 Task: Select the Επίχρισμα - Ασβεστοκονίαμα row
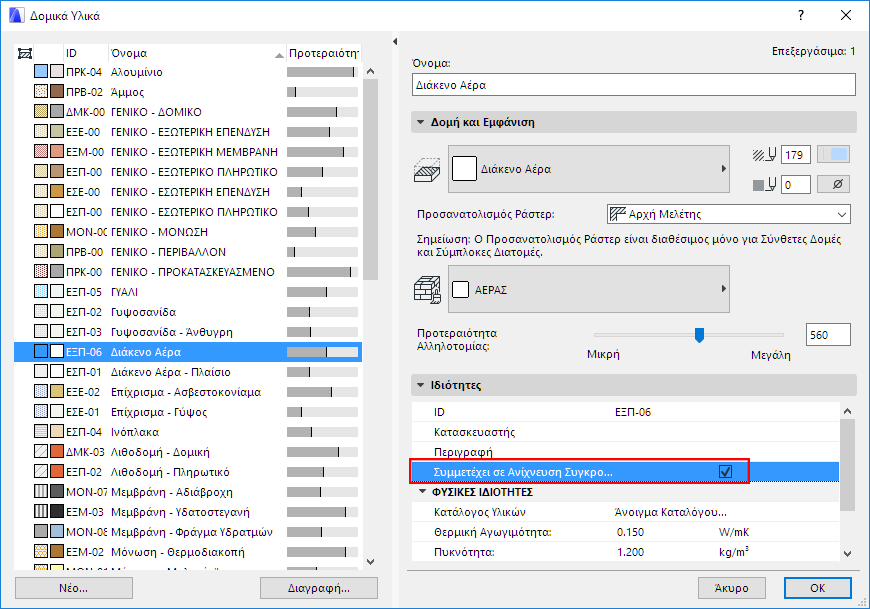[x=188, y=392]
